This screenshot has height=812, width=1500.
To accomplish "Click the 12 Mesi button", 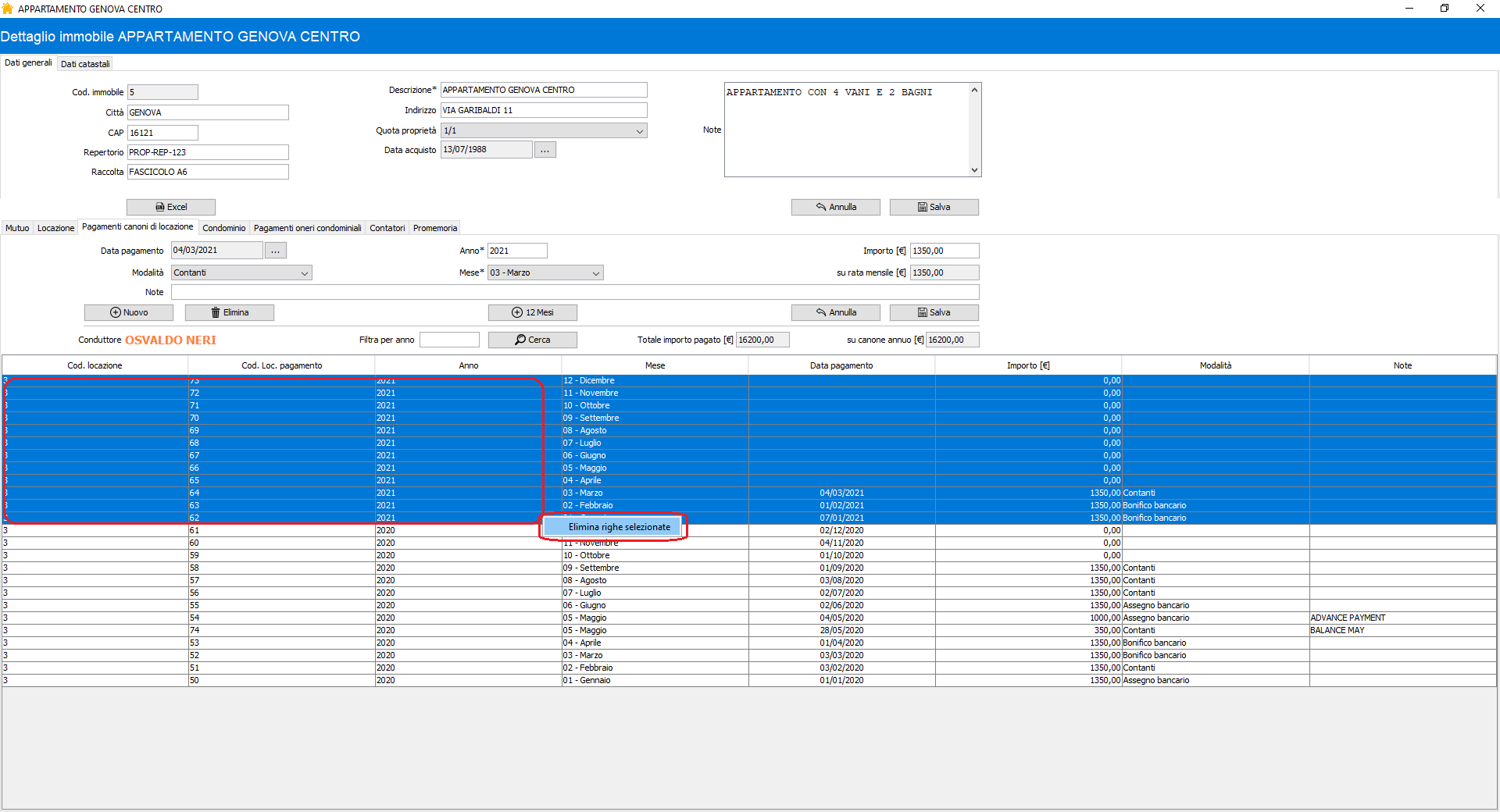I will click(532, 312).
